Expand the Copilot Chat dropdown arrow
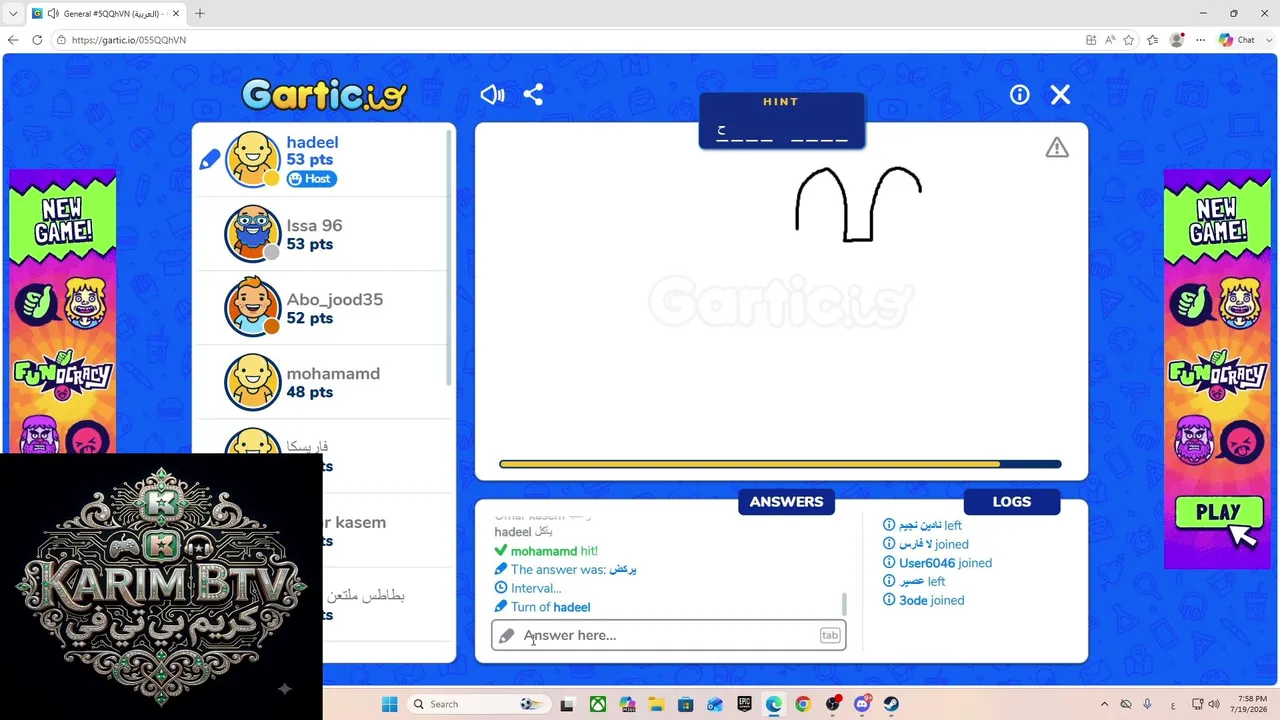The width and height of the screenshot is (1280, 720). 1267,40
